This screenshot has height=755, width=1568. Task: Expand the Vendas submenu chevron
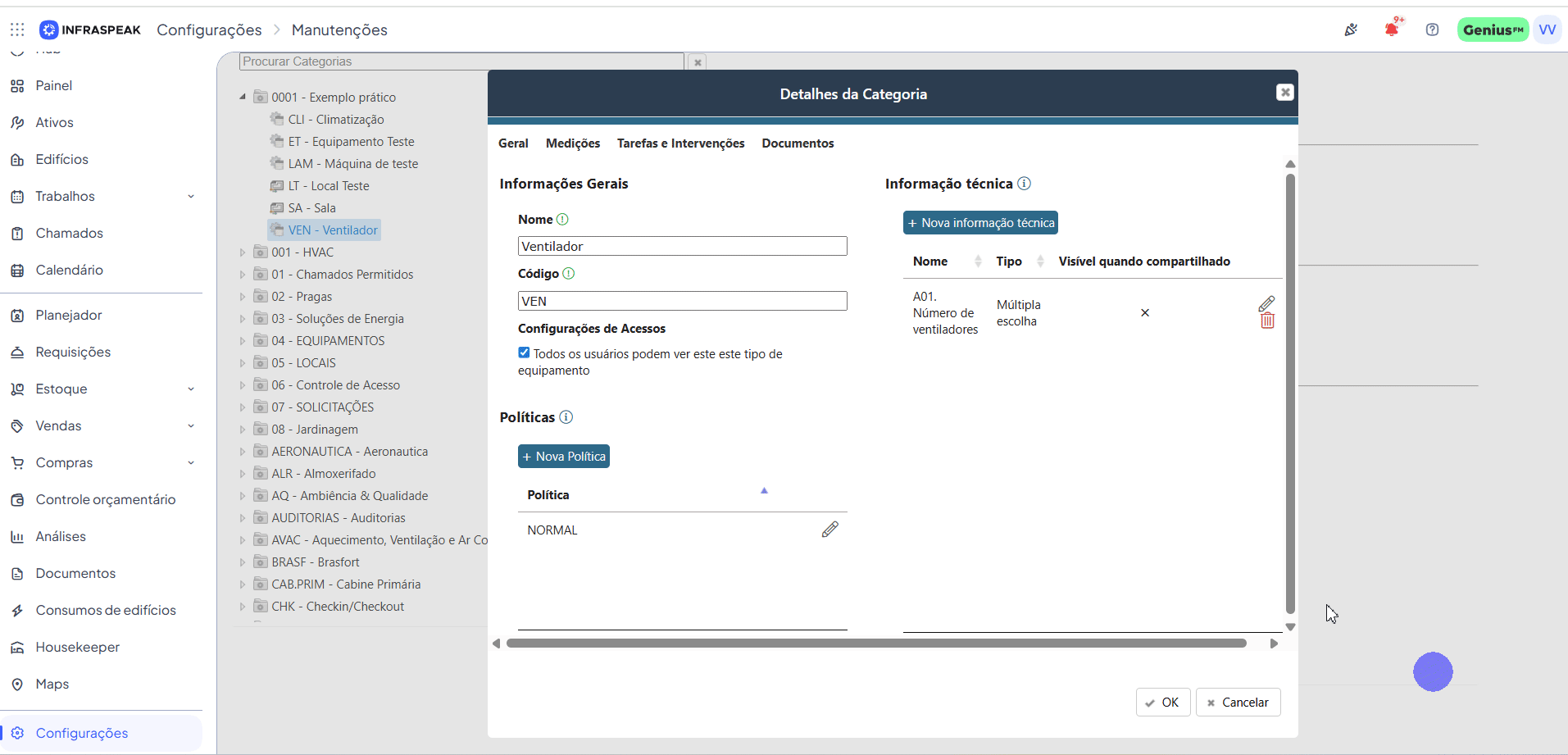pos(191,425)
